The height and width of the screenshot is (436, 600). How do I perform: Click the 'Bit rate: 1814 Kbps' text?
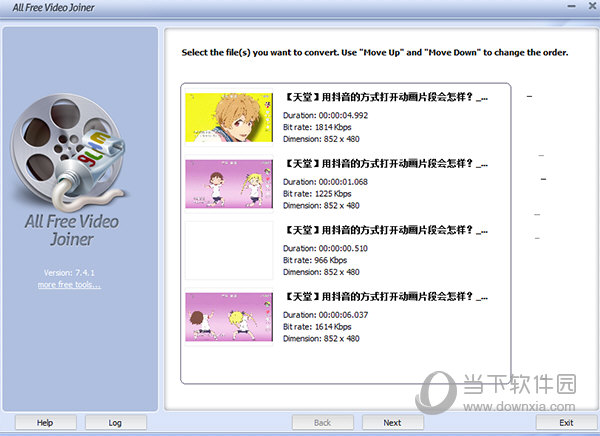click(317, 127)
